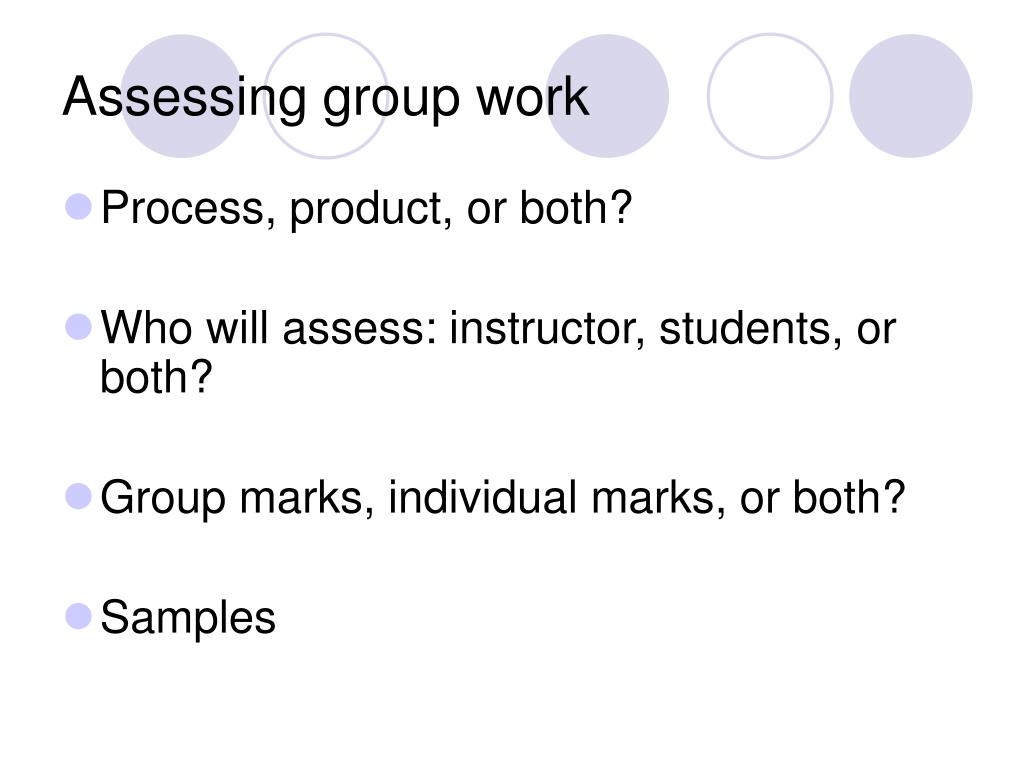Click the filled lavender circle behind the word 'work'
This screenshot has height=768, width=1024.
click(x=607, y=96)
